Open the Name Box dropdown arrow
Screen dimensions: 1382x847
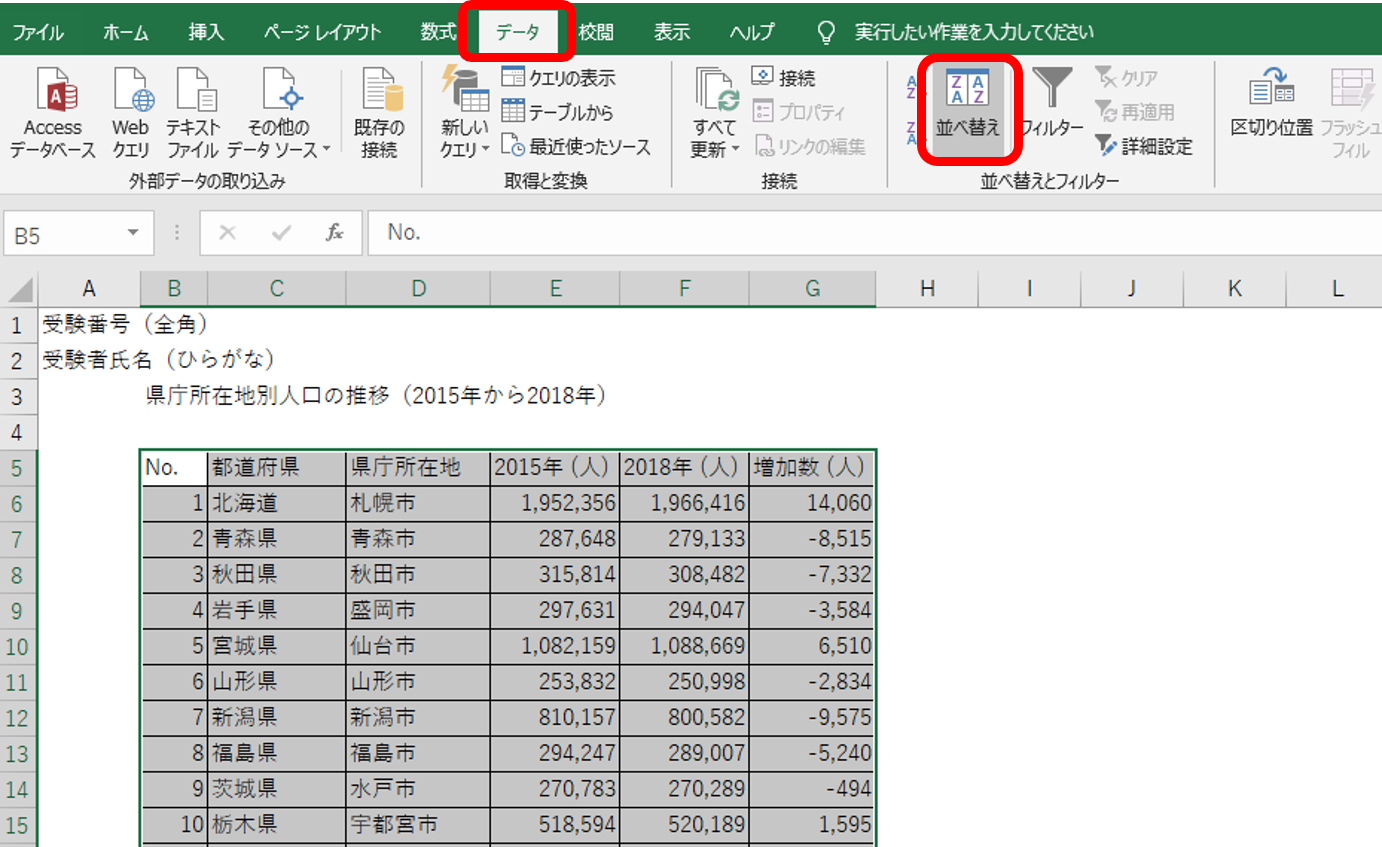133,233
